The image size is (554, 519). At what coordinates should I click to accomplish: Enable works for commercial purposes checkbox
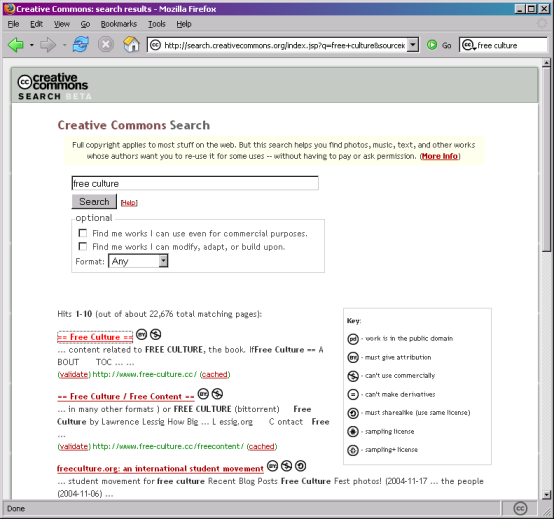tap(83, 233)
